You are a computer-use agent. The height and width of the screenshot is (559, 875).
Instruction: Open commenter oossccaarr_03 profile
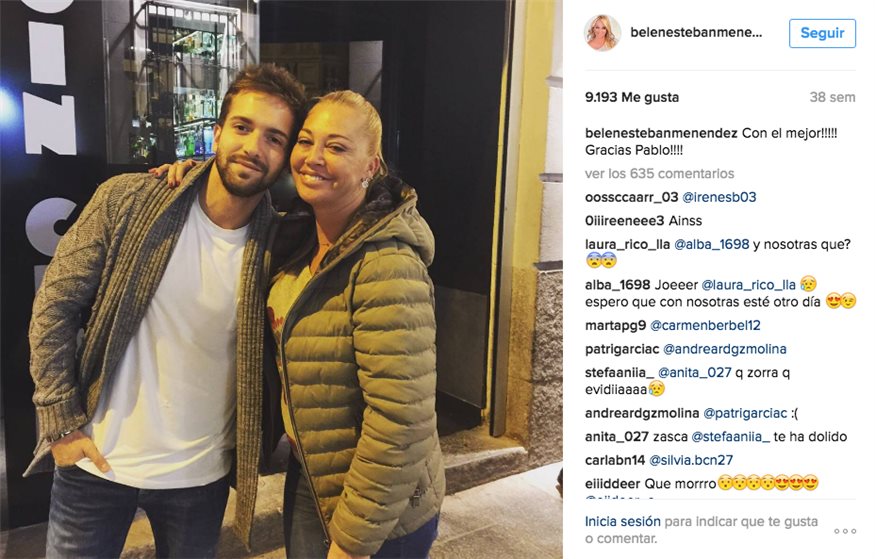tap(631, 197)
